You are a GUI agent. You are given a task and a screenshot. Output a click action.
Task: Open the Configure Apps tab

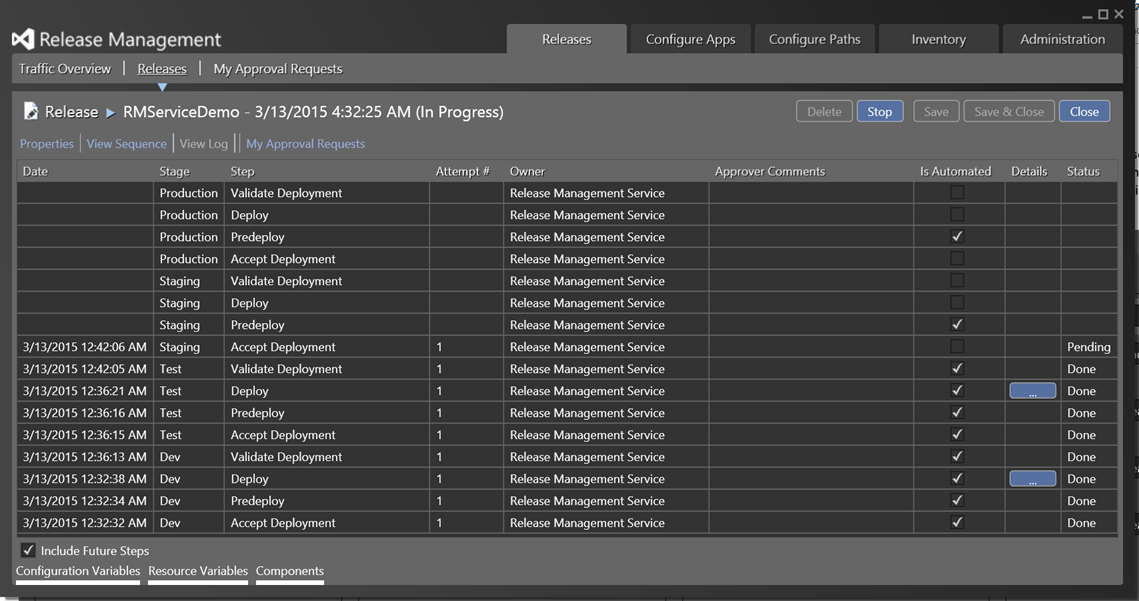pos(690,39)
